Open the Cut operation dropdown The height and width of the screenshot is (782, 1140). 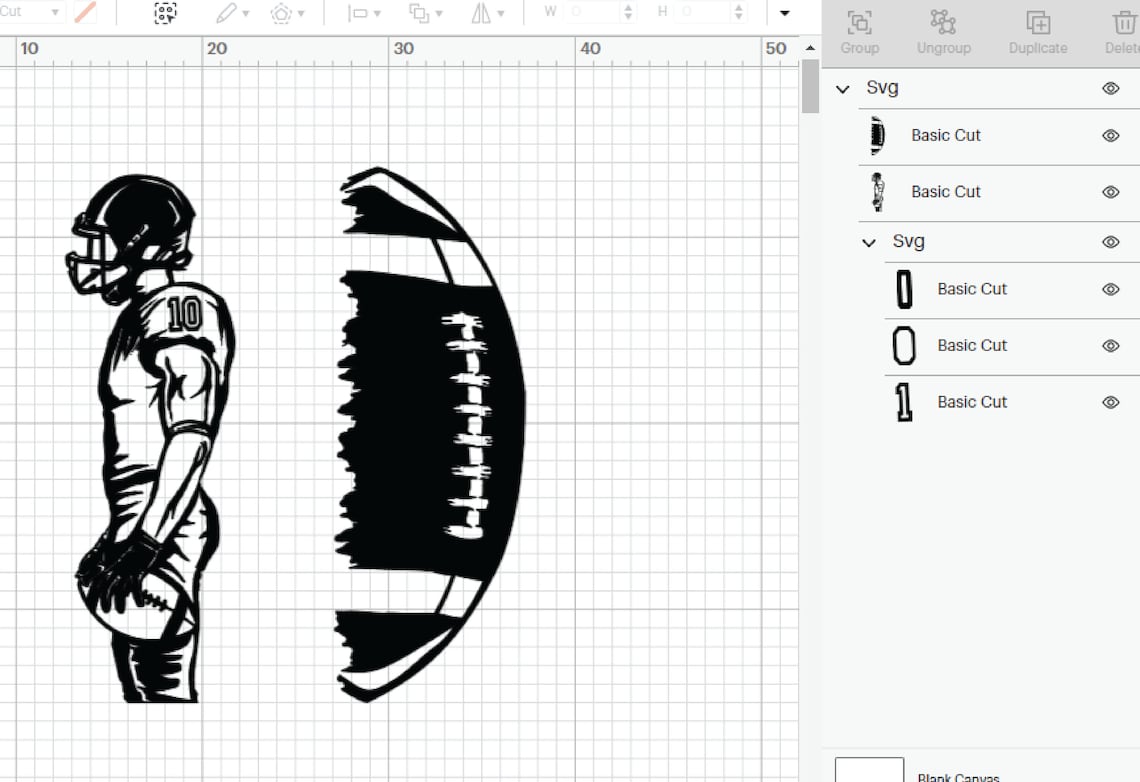(30, 12)
